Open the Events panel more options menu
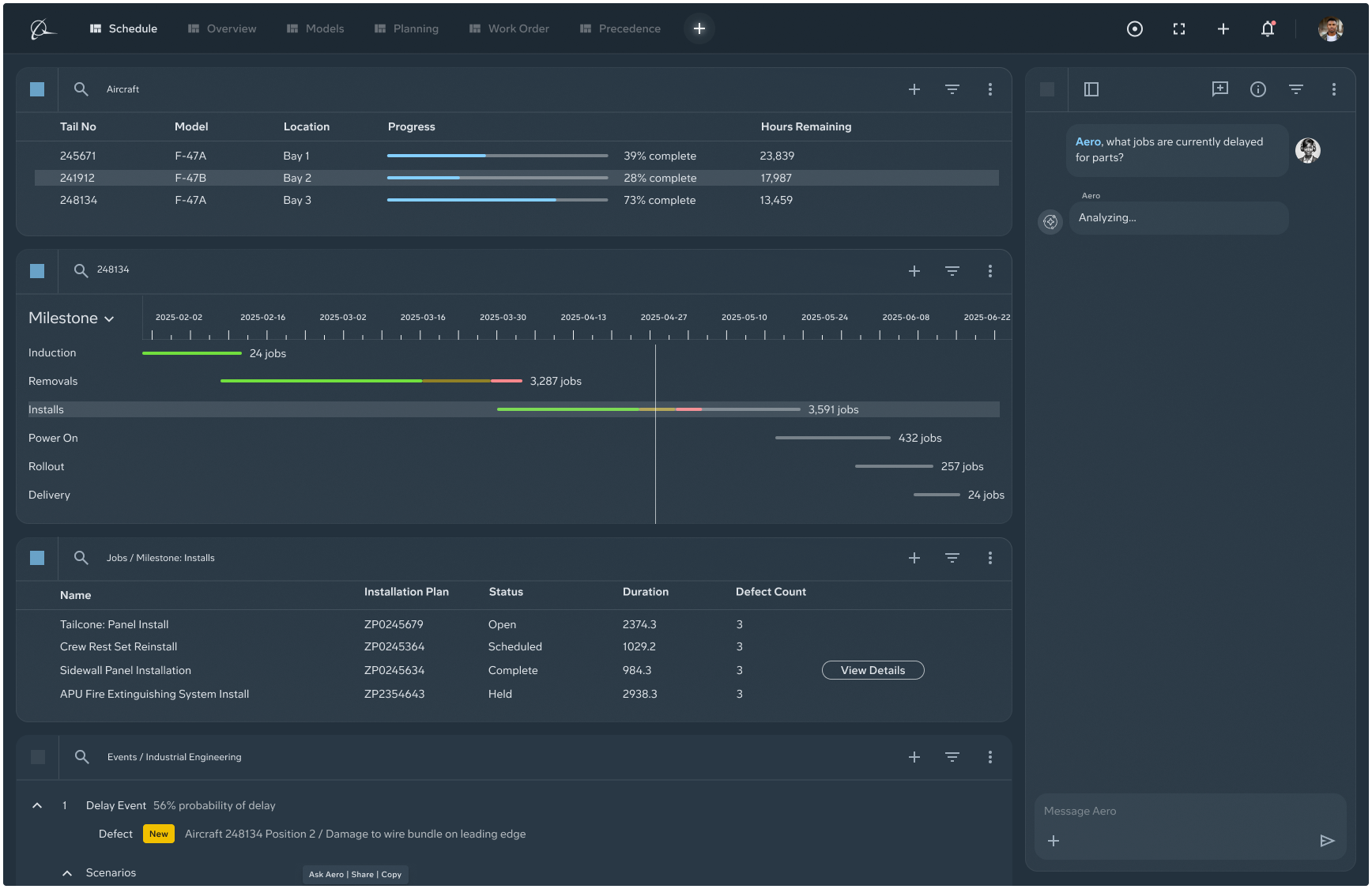Screen dimensions: 1372x889 tap(990, 757)
